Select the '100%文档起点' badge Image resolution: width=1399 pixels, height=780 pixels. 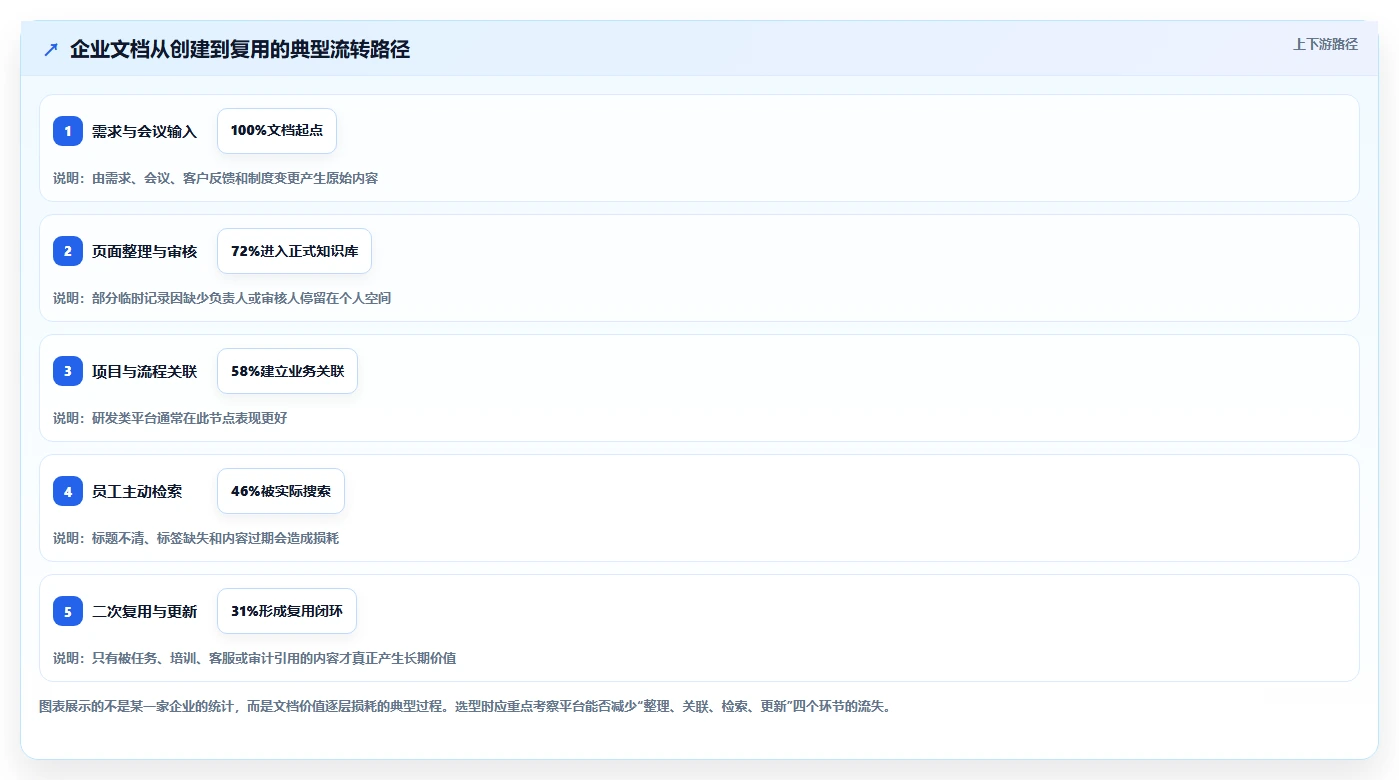click(277, 131)
